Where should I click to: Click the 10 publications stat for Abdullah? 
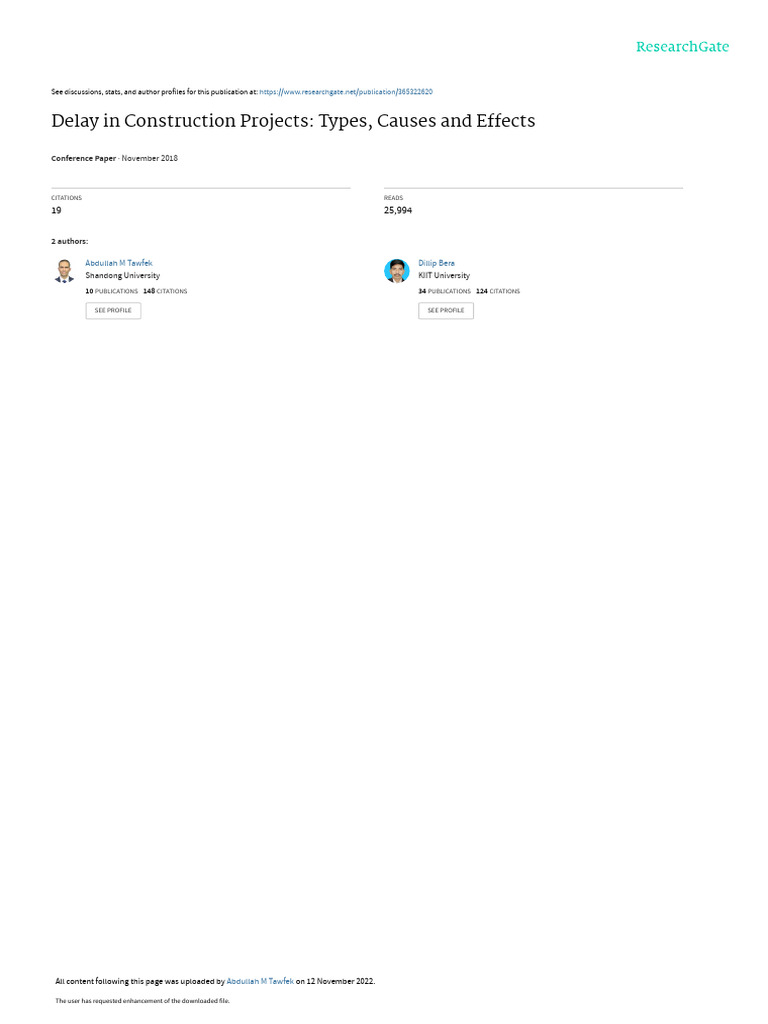pos(112,291)
